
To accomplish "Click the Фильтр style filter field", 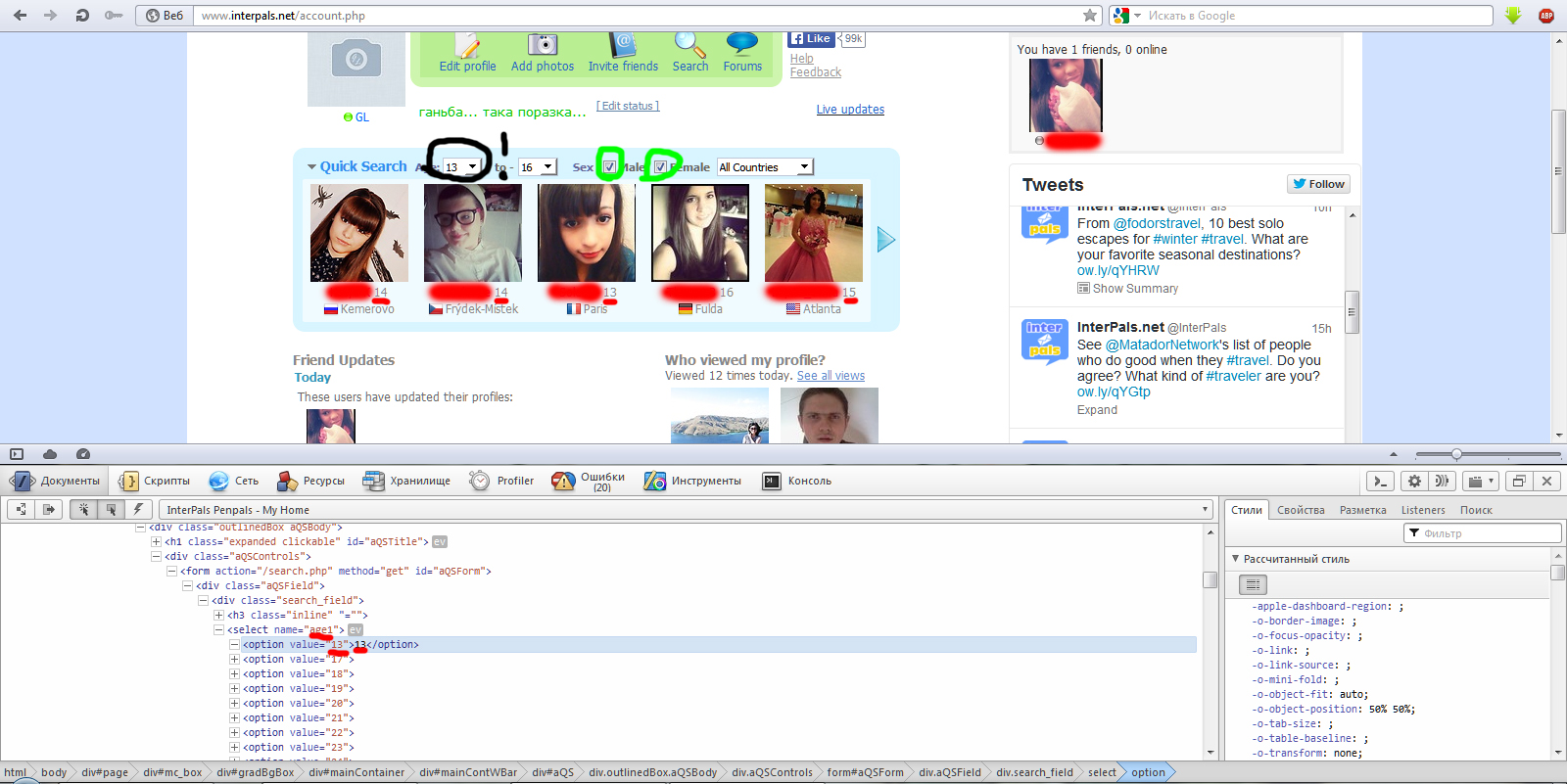I will 1483,533.
